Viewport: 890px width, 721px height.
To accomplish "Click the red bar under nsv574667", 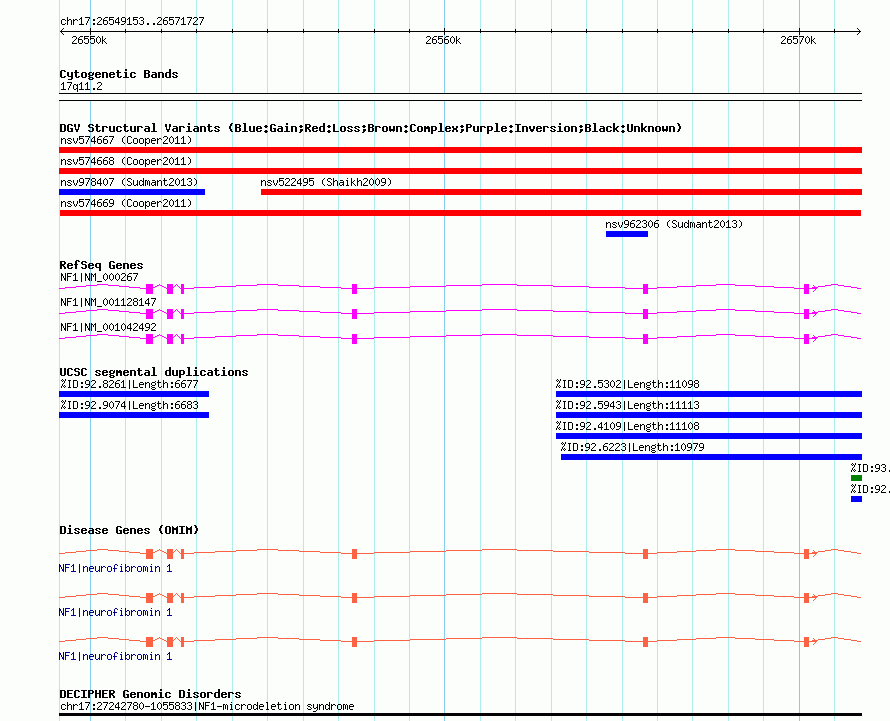I will pyautogui.click(x=460, y=150).
